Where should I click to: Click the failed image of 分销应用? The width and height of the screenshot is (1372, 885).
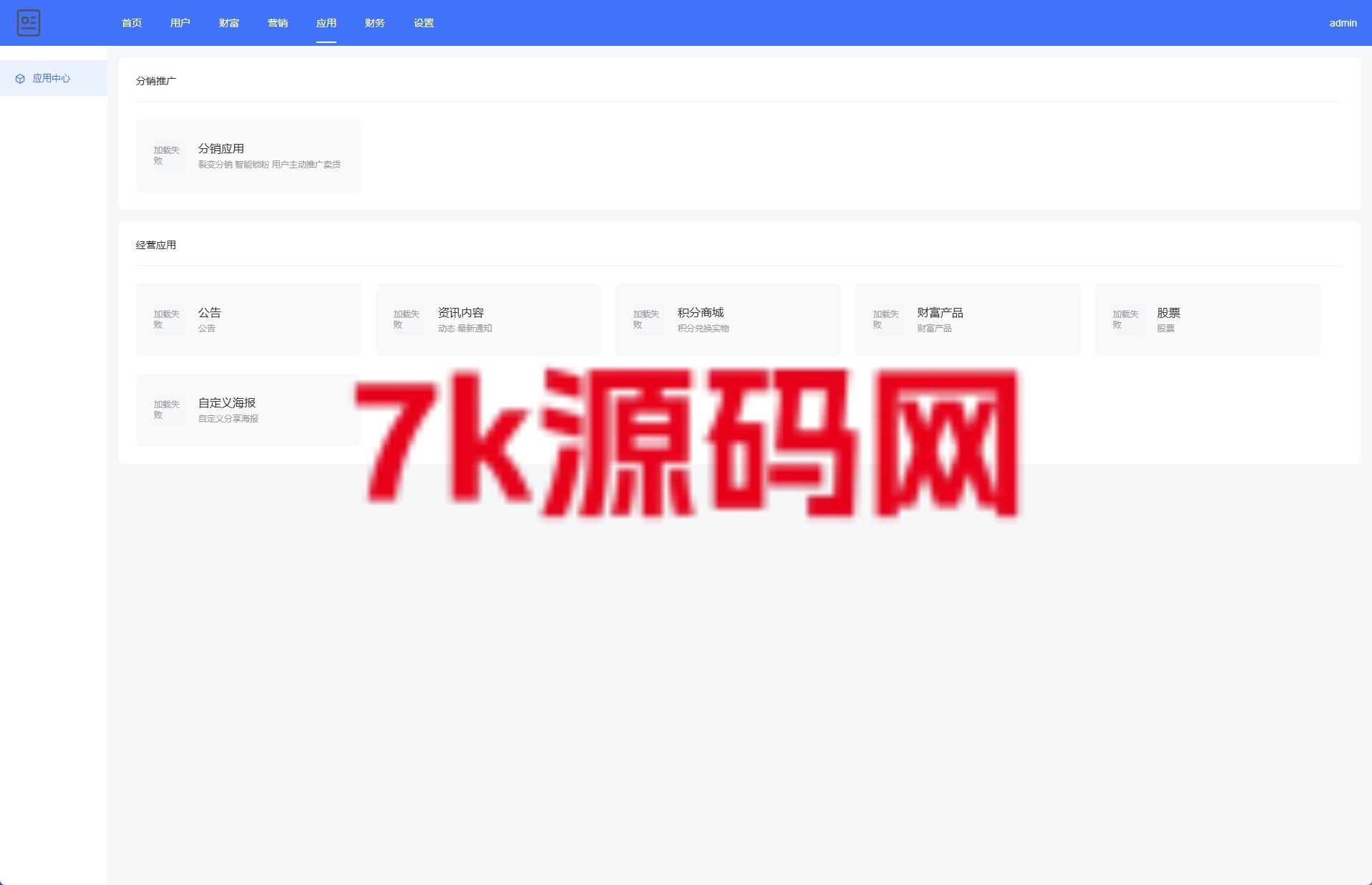169,155
